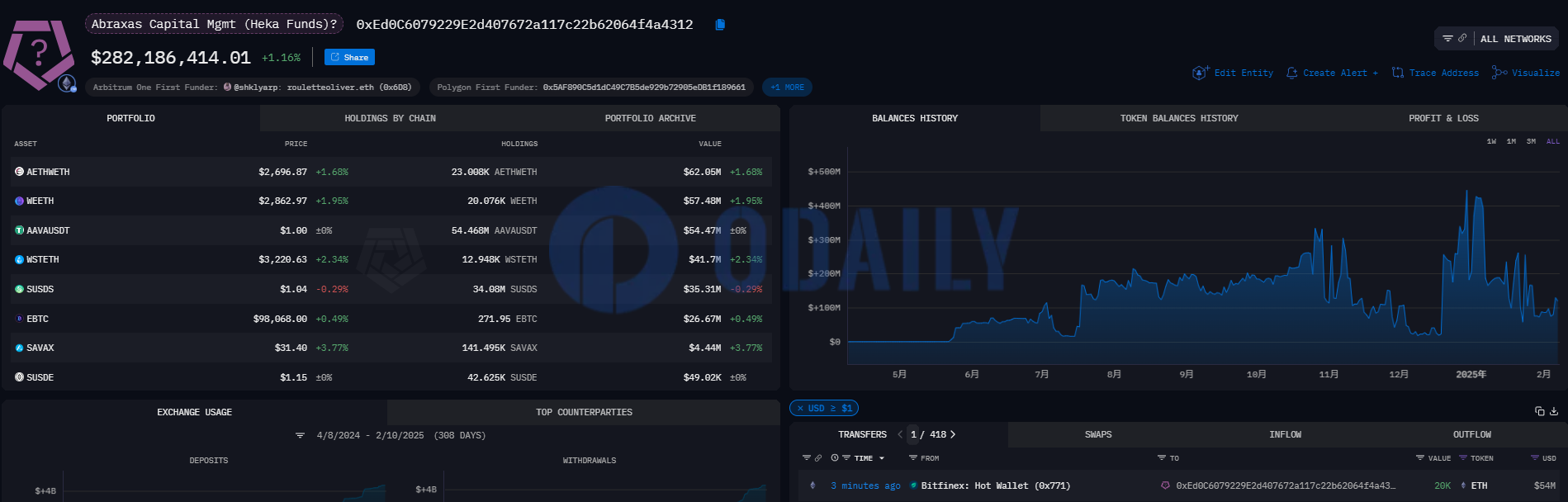1568x502 pixels.
Task: Open the USD column filter
Action: (1535, 458)
